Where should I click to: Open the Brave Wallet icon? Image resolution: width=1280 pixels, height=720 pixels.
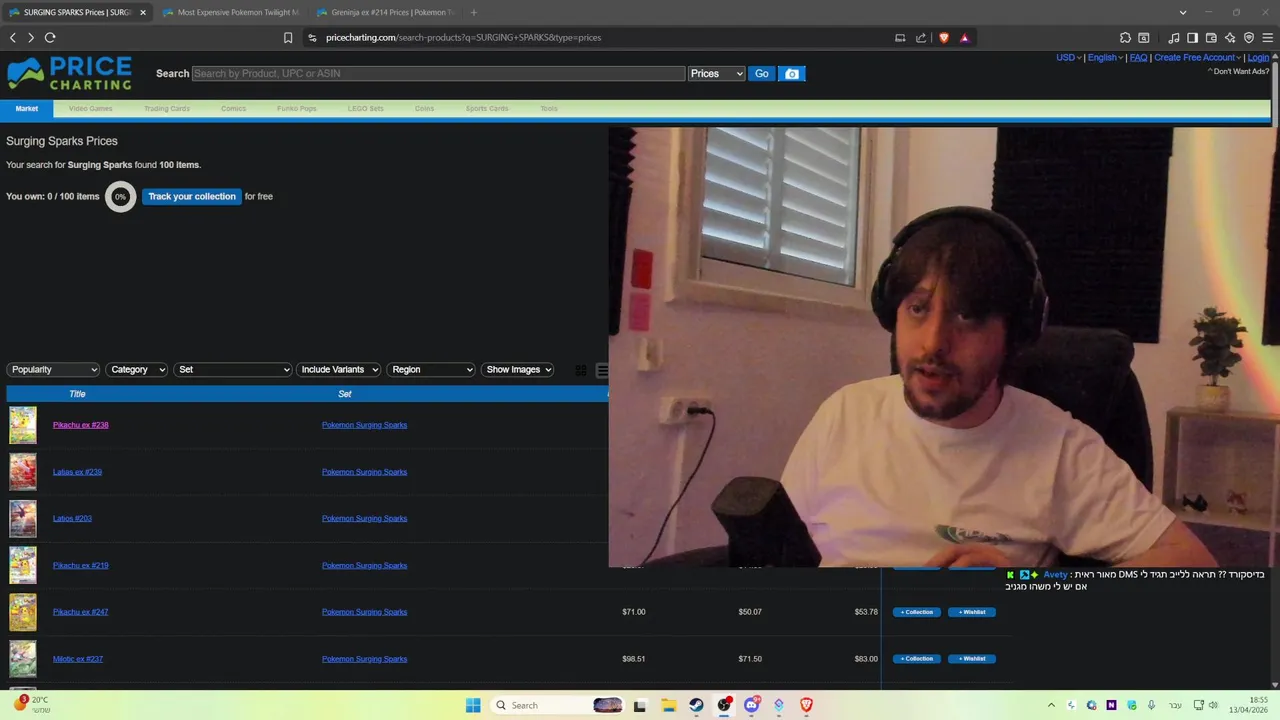[x=1211, y=38]
